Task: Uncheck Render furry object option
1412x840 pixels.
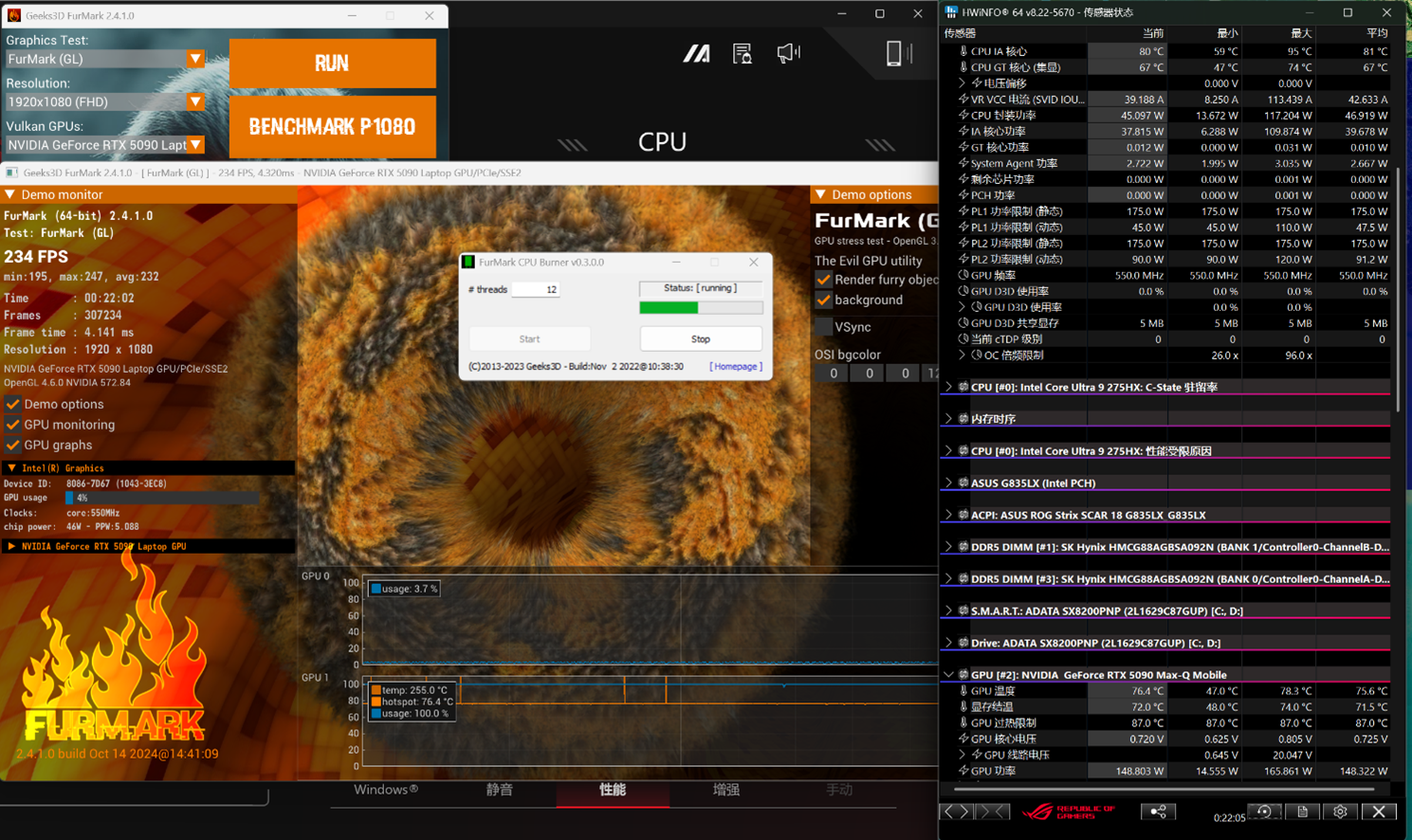Action: (x=823, y=280)
